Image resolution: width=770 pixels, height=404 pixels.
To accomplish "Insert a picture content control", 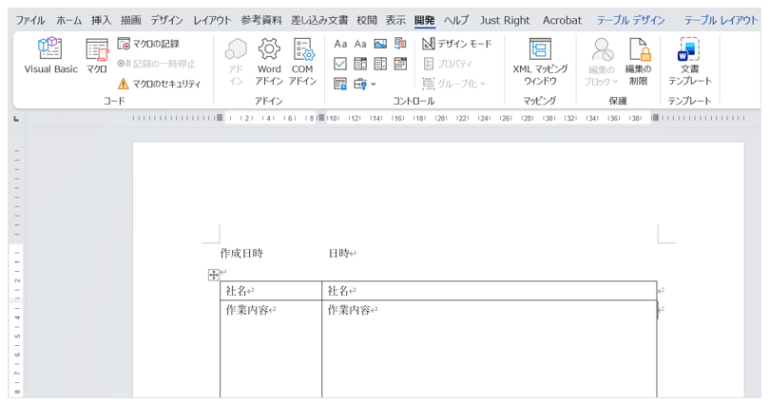I will coord(380,44).
